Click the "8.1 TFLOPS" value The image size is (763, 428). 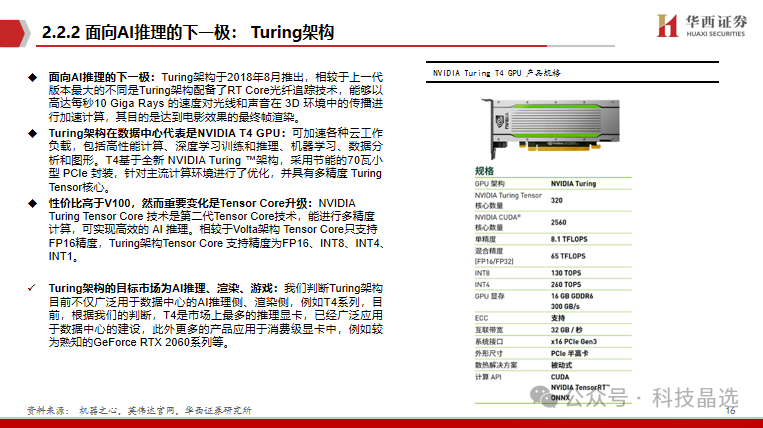(x=569, y=239)
